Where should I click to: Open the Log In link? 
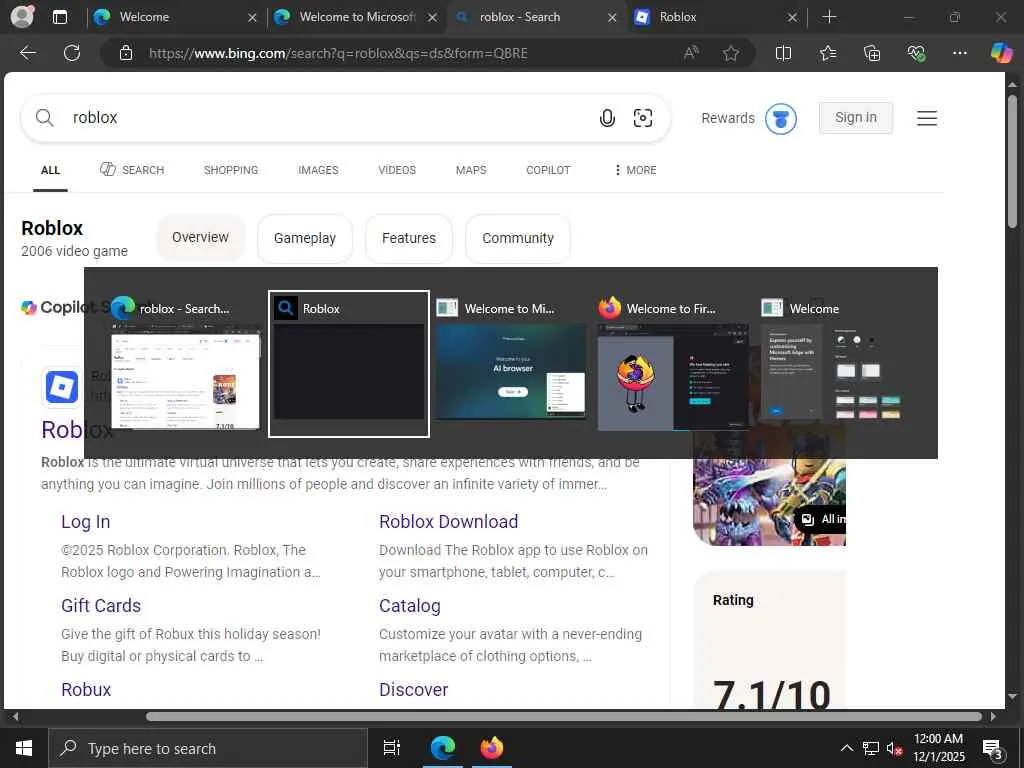tap(86, 522)
